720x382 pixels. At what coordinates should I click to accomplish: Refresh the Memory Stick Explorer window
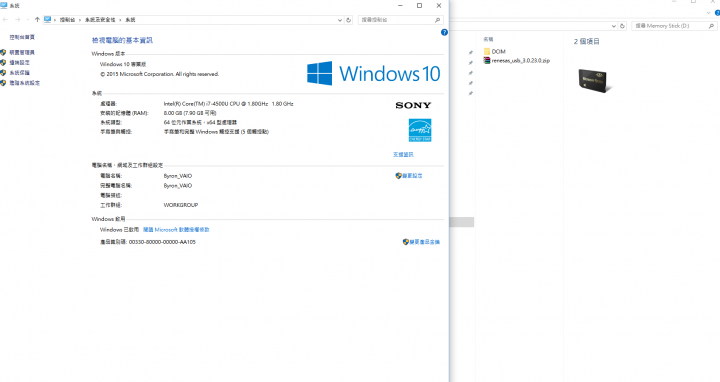(622, 26)
